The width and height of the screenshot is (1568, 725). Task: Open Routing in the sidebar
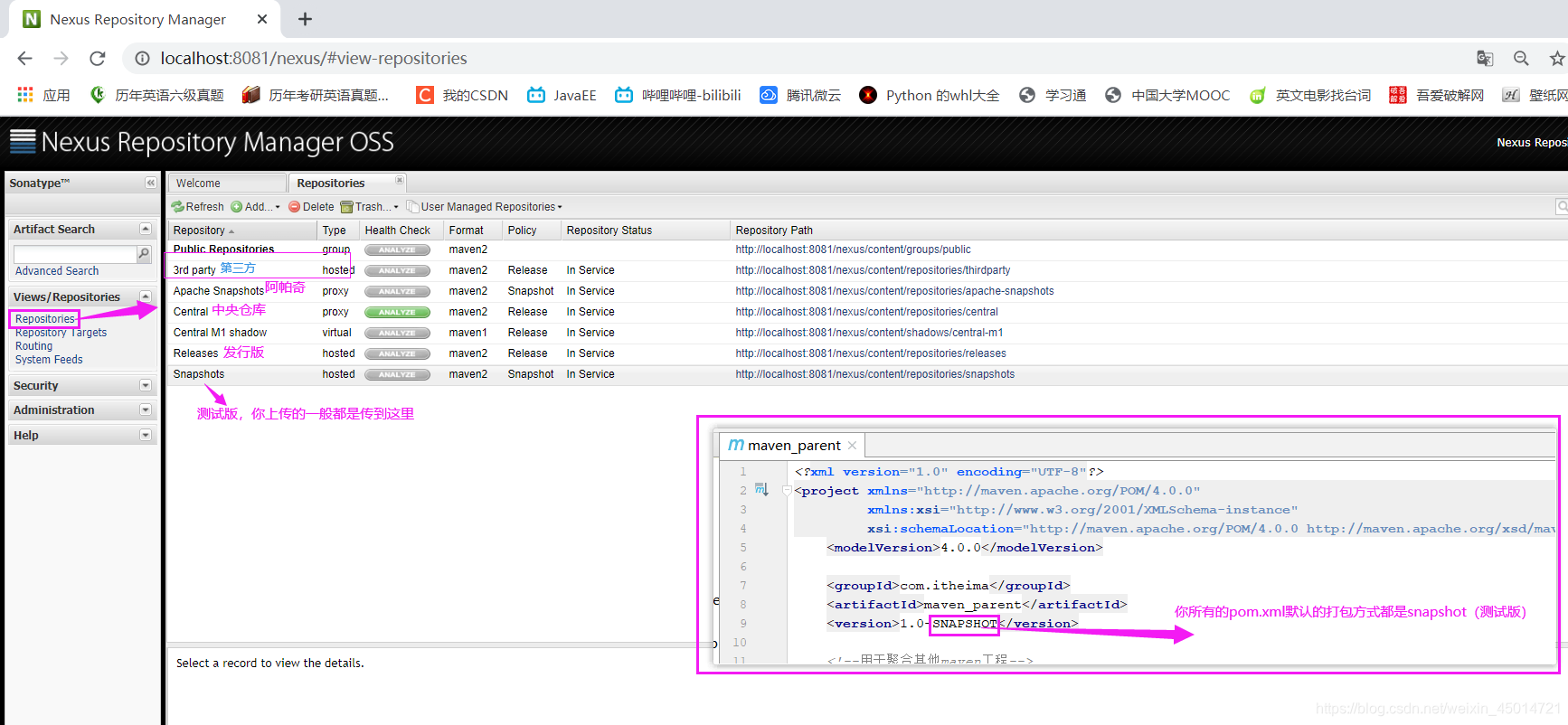33,346
